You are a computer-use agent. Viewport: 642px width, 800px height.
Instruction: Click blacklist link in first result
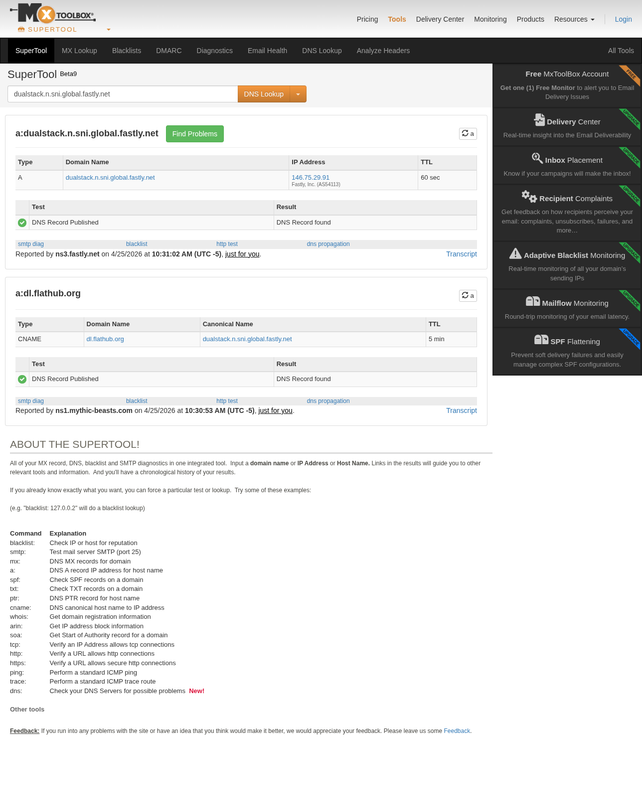click(x=136, y=244)
